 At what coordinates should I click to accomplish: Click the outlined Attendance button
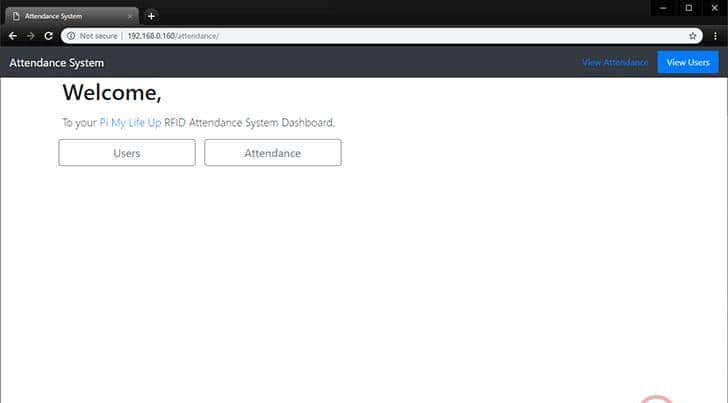(272, 153)
